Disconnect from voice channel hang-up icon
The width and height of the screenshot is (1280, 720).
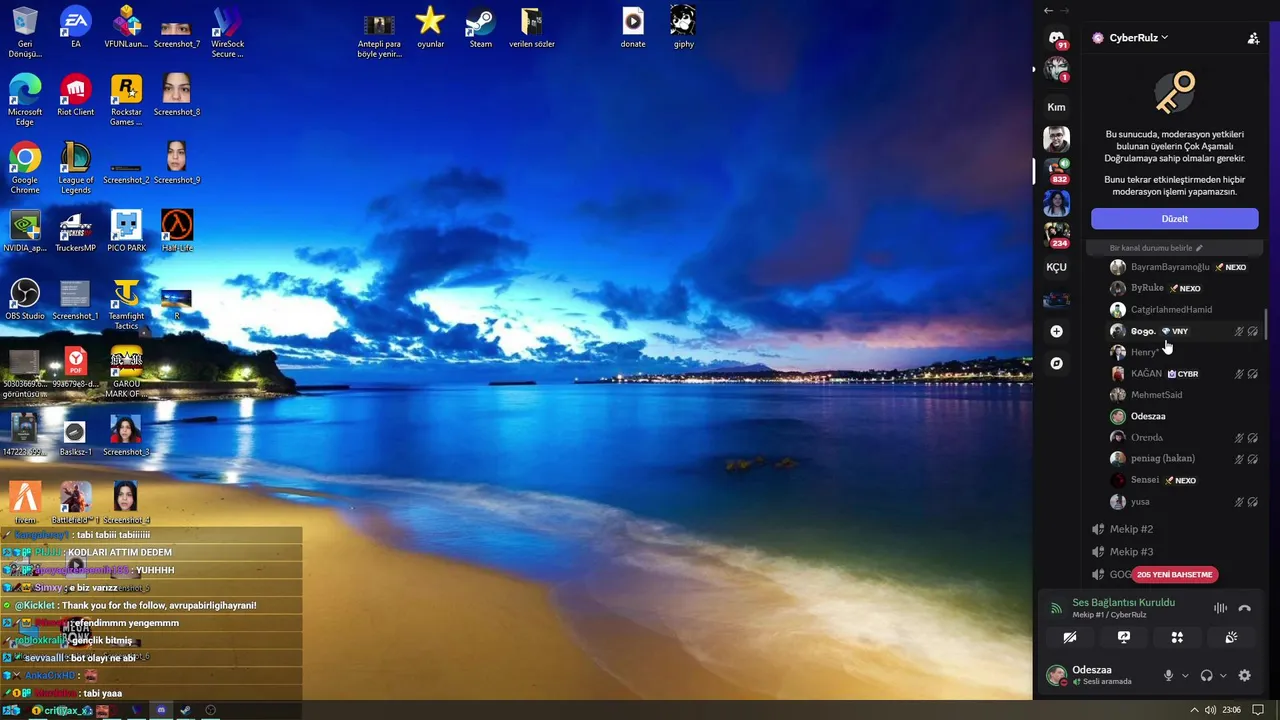coord(1244,608)
